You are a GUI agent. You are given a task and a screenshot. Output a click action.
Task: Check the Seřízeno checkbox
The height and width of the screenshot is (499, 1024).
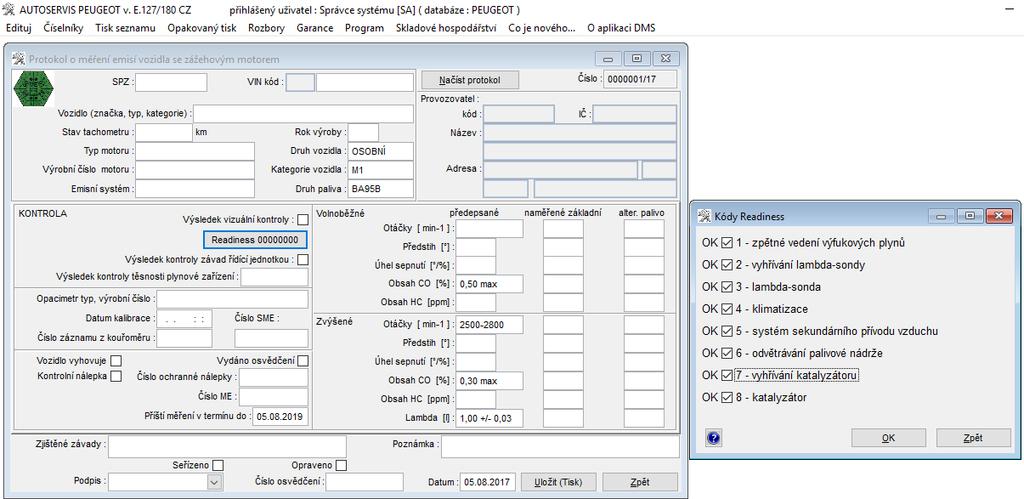tap(218, 466)
